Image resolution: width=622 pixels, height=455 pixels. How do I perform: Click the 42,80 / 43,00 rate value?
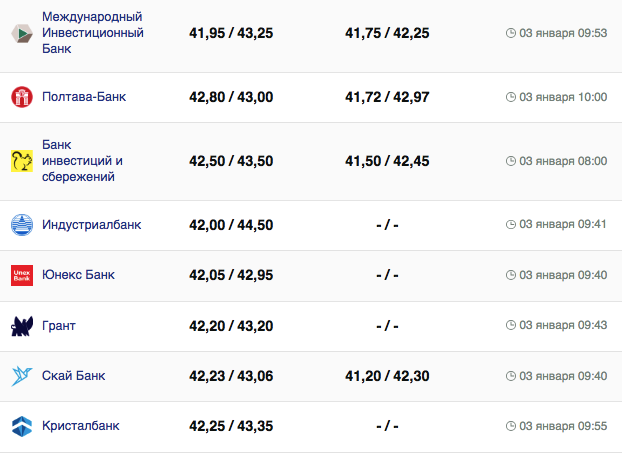[231, 97]
